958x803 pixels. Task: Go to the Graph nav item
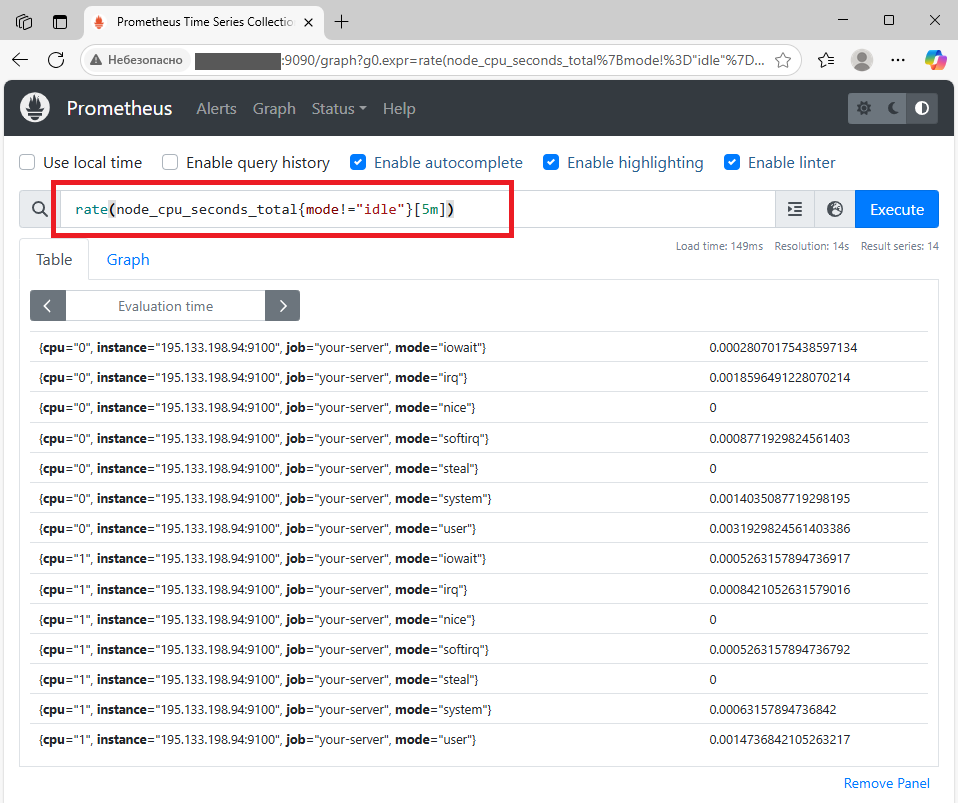click(x=274, y=109)
